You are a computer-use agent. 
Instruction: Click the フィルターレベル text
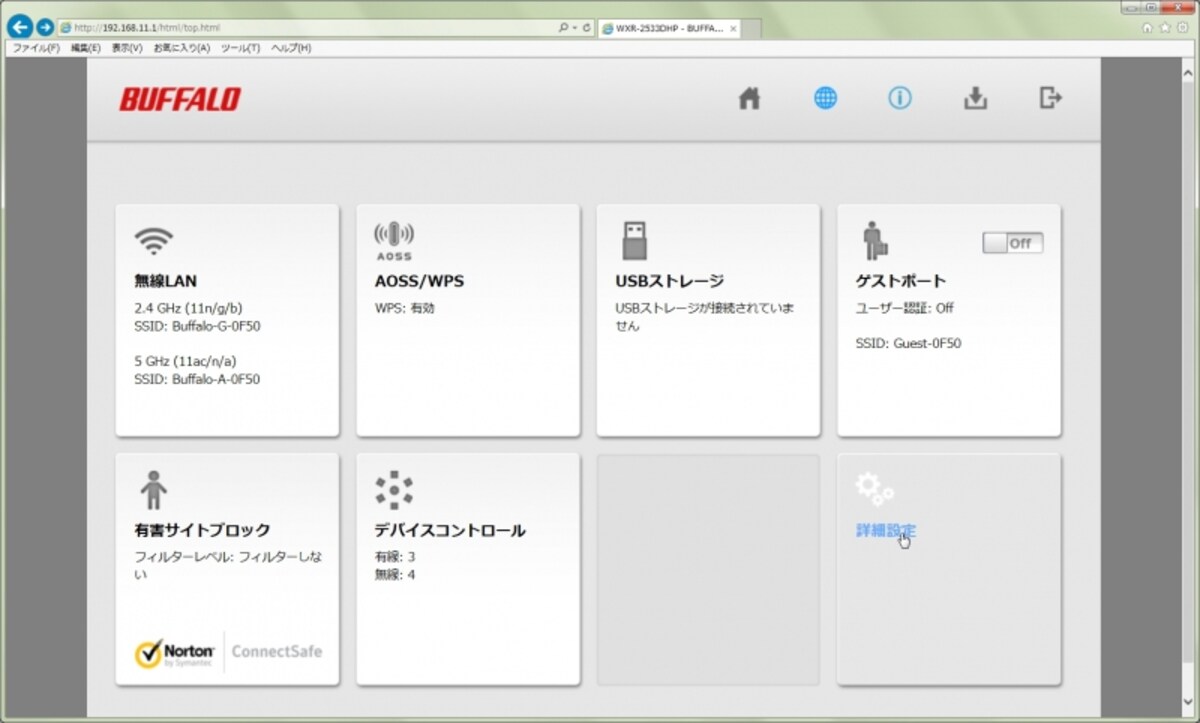(229, 565)
